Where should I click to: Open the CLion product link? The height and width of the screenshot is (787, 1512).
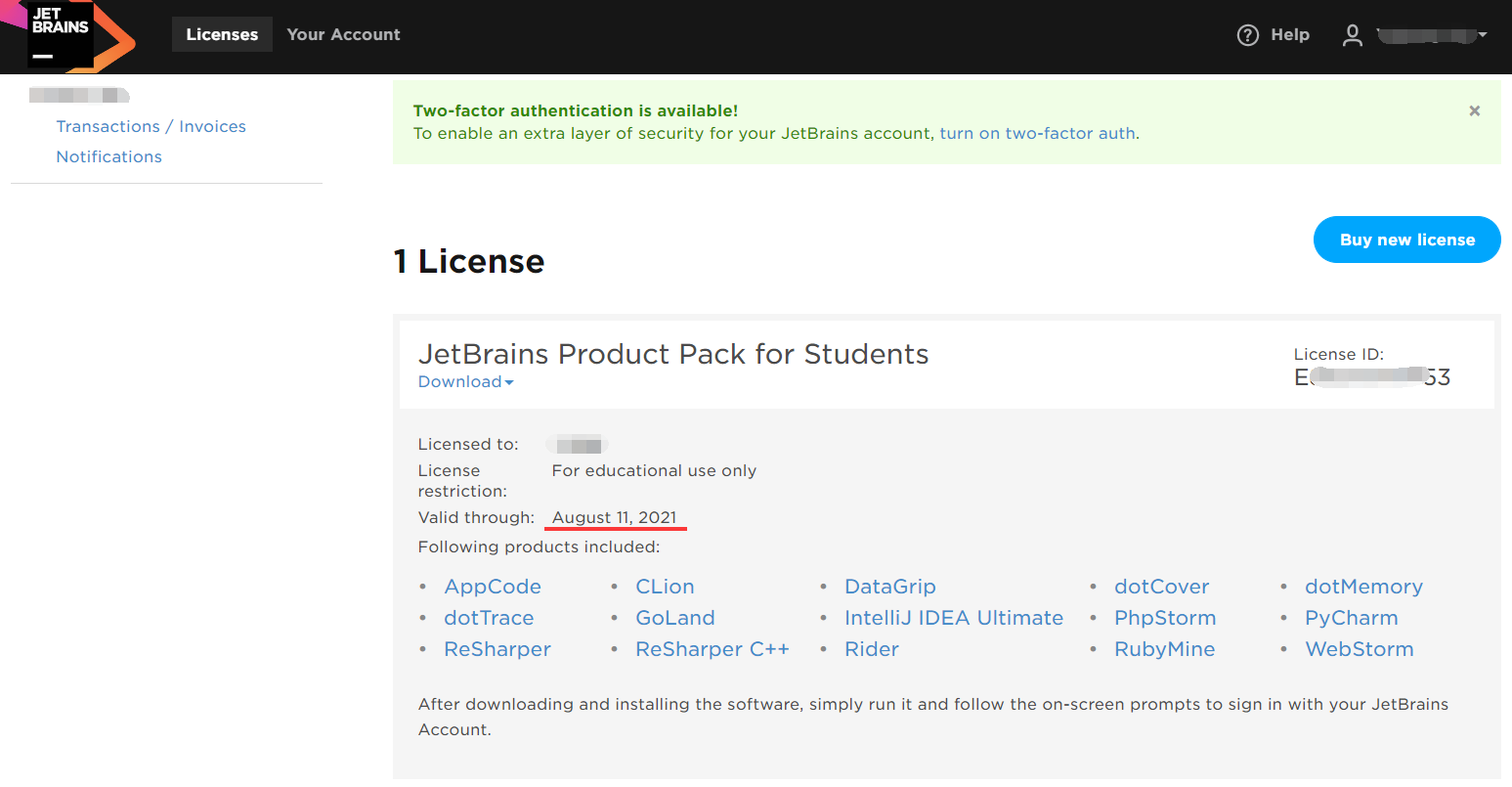665,587
